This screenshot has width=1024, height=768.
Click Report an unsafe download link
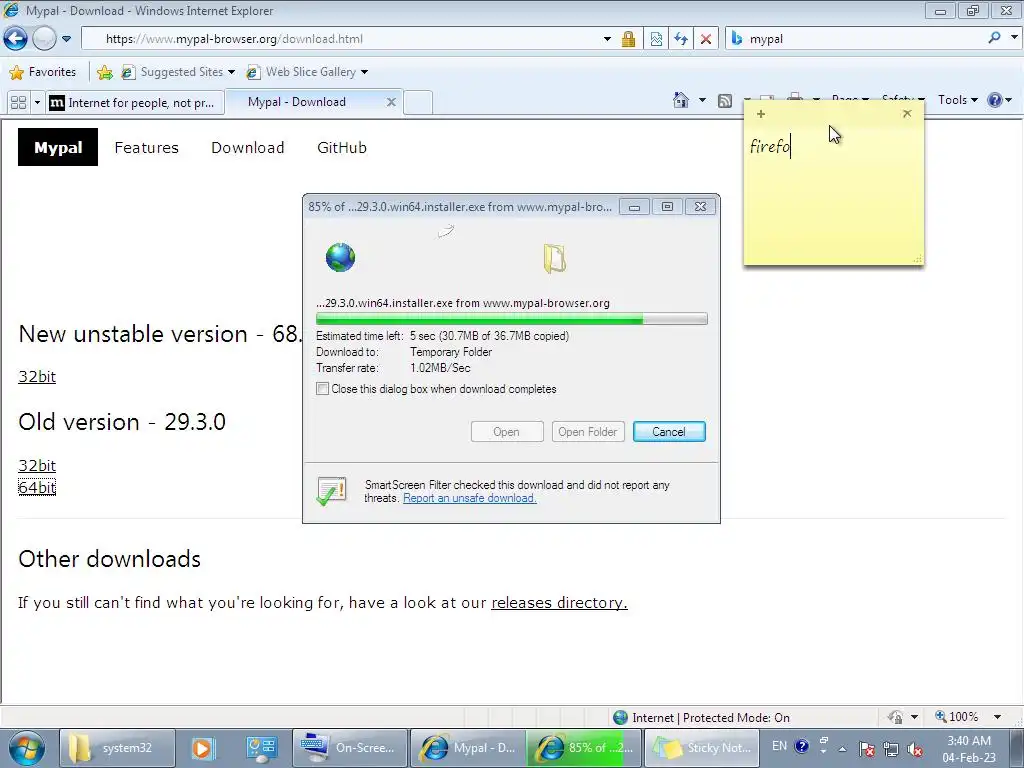click(470, 498)
